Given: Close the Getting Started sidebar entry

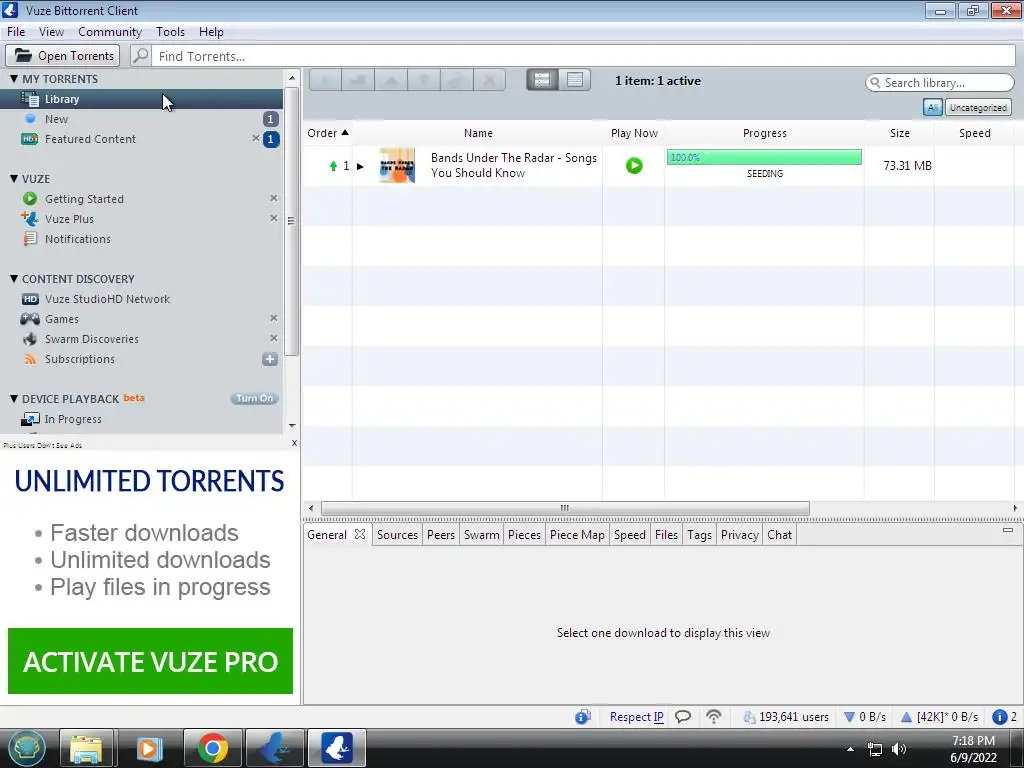Looking at the screenshot, I should (274, 198).
